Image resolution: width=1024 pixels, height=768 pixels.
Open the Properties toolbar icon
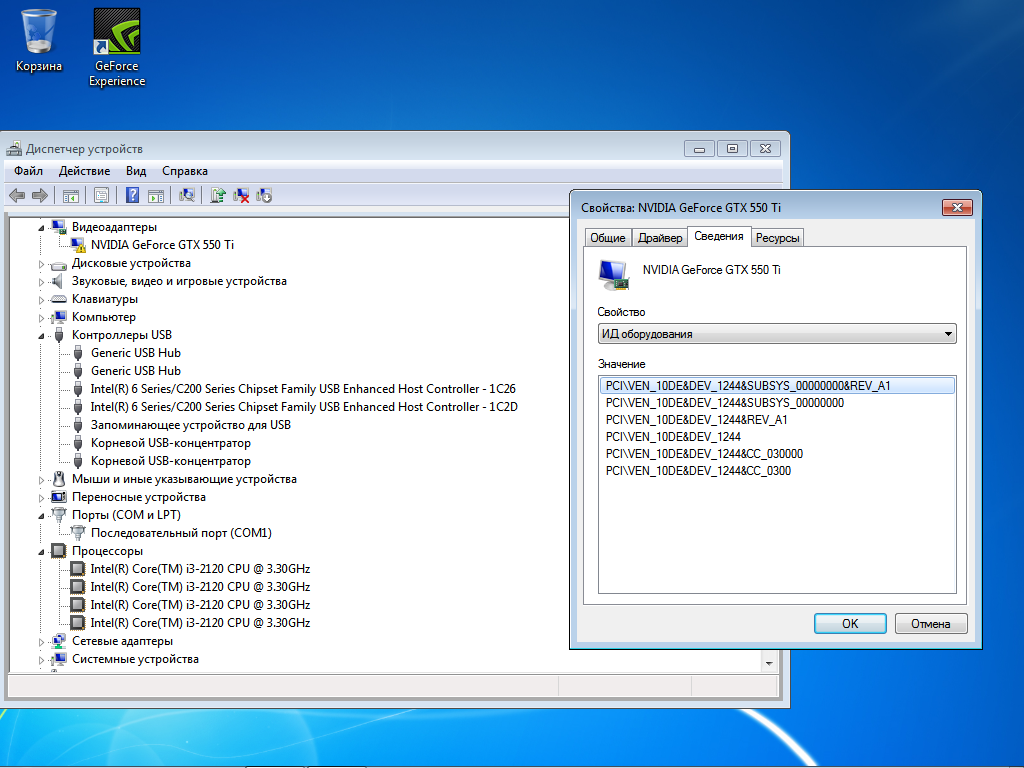(101, 195)
